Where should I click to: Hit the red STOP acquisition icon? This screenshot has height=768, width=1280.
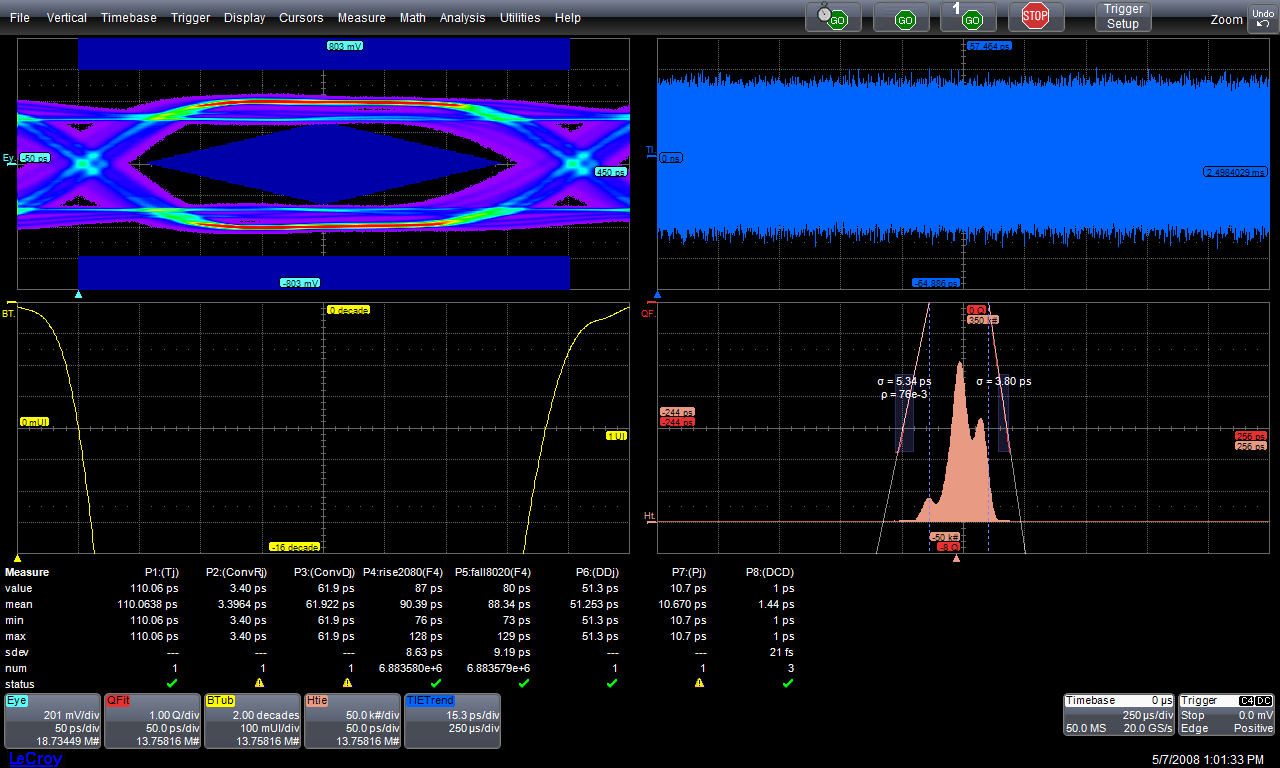(1035, 16)
